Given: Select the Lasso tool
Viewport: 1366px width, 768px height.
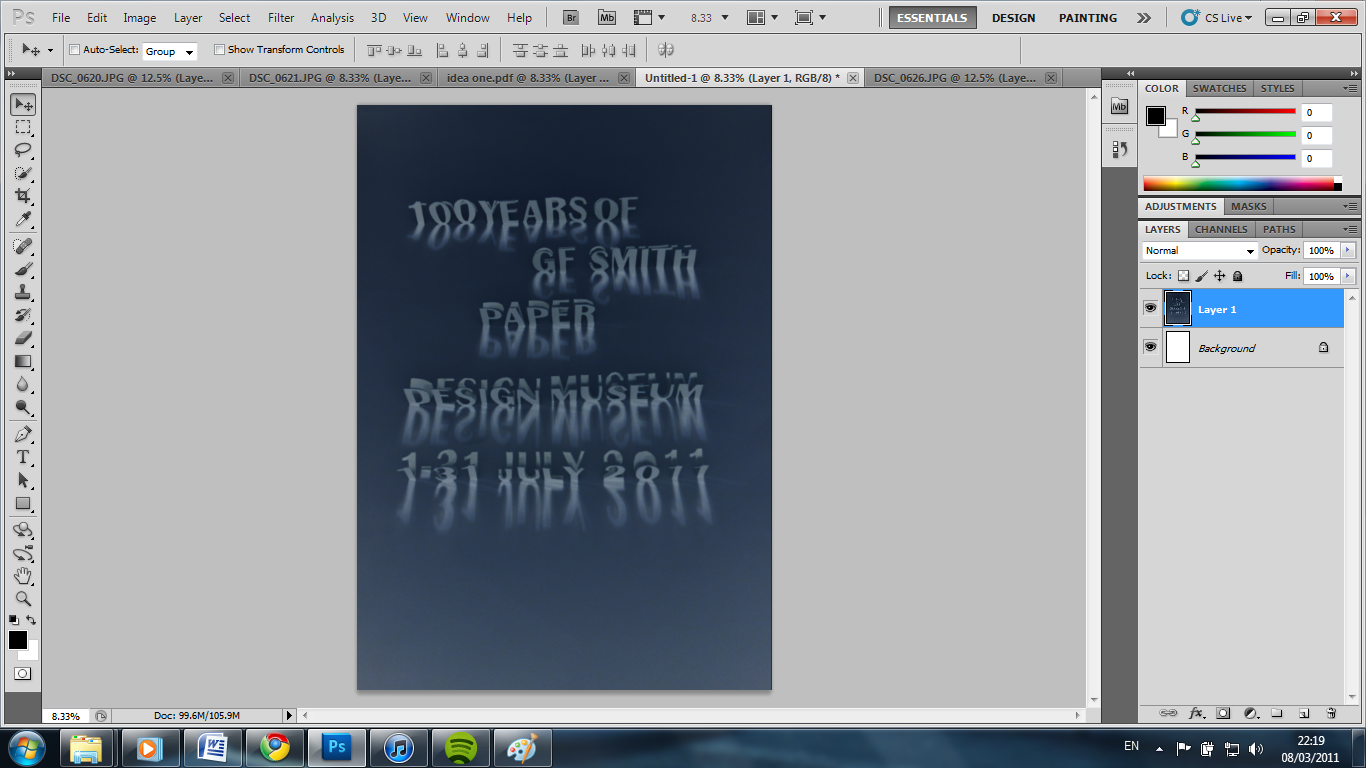Looking at the screenshot, I should coord(23,150).
